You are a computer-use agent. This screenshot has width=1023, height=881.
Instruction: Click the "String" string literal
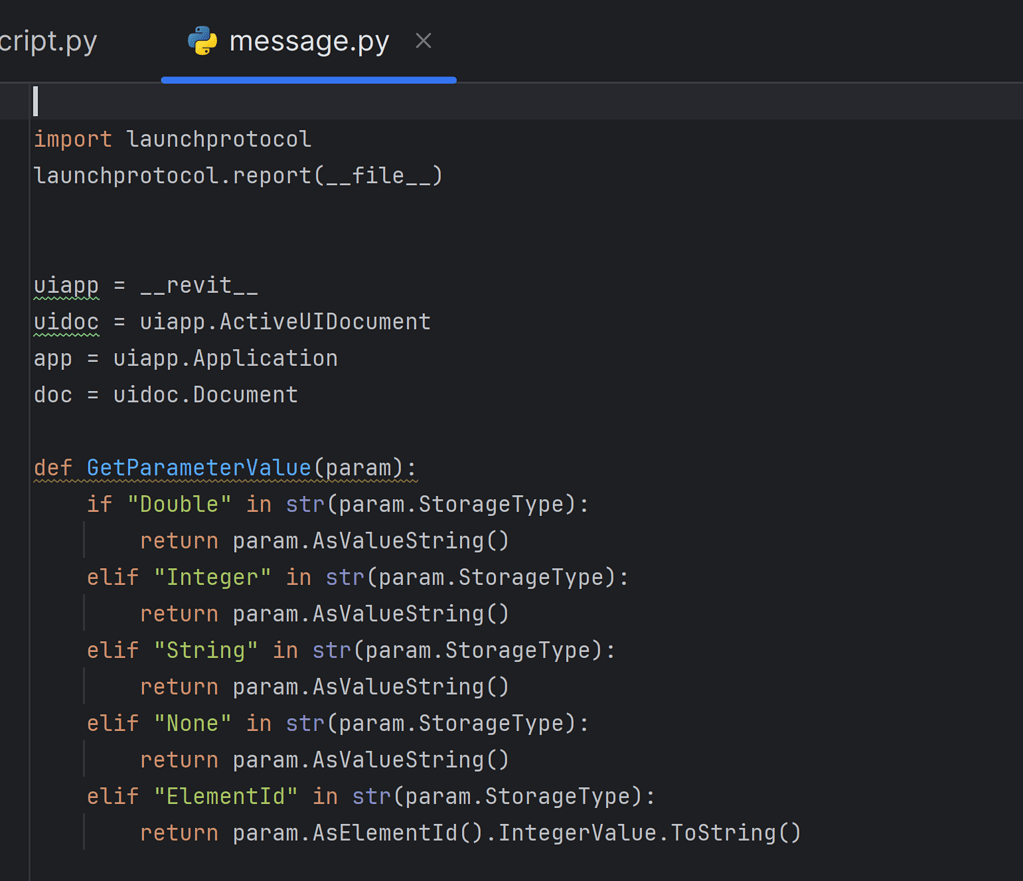point(205,650)
